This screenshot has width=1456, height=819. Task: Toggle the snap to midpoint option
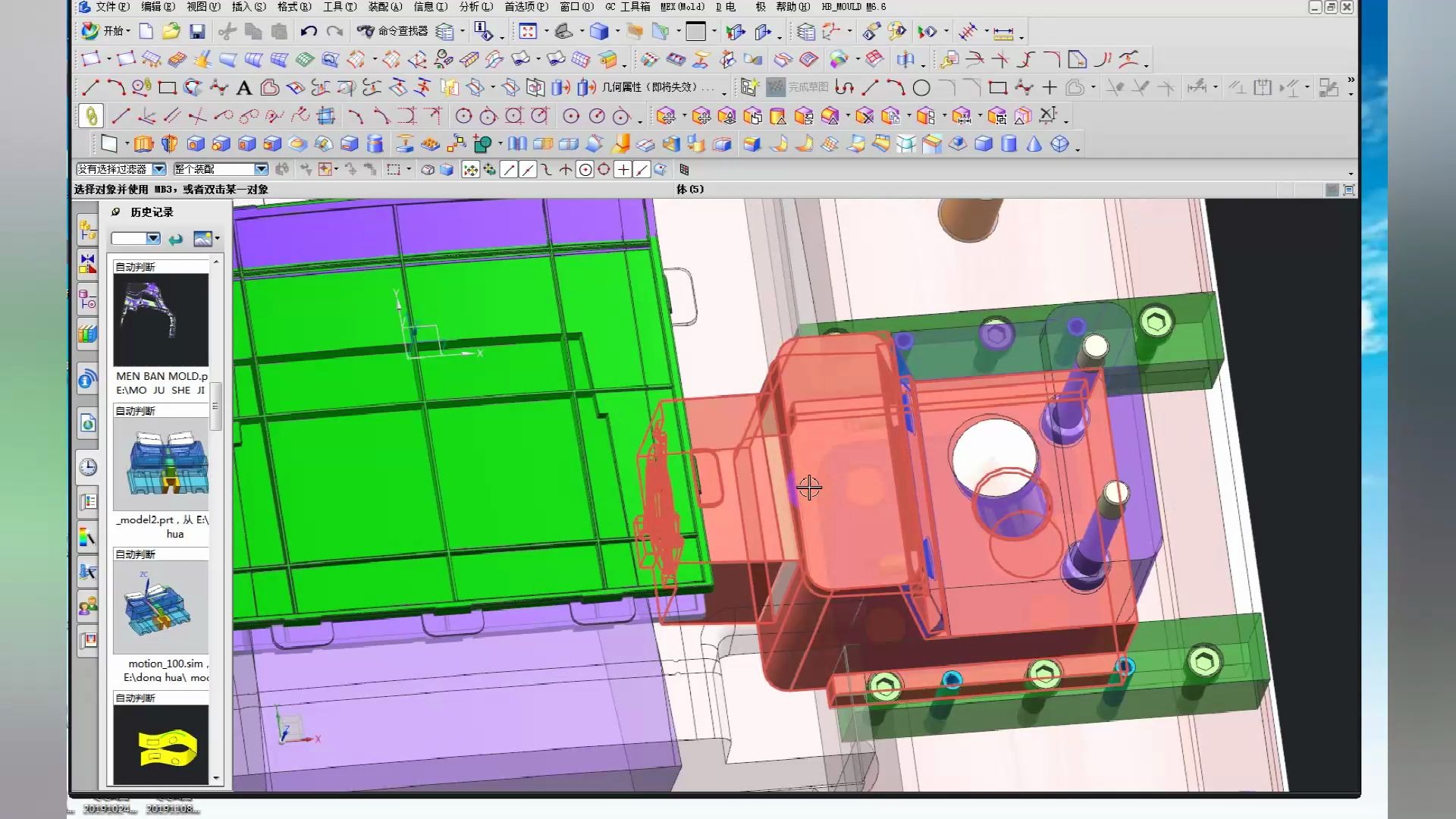(527, 170)
